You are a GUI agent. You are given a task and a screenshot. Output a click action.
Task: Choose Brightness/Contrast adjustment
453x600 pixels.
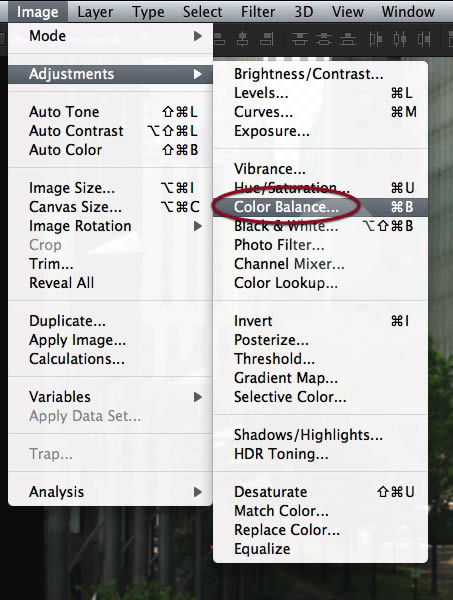pos(320,74)
